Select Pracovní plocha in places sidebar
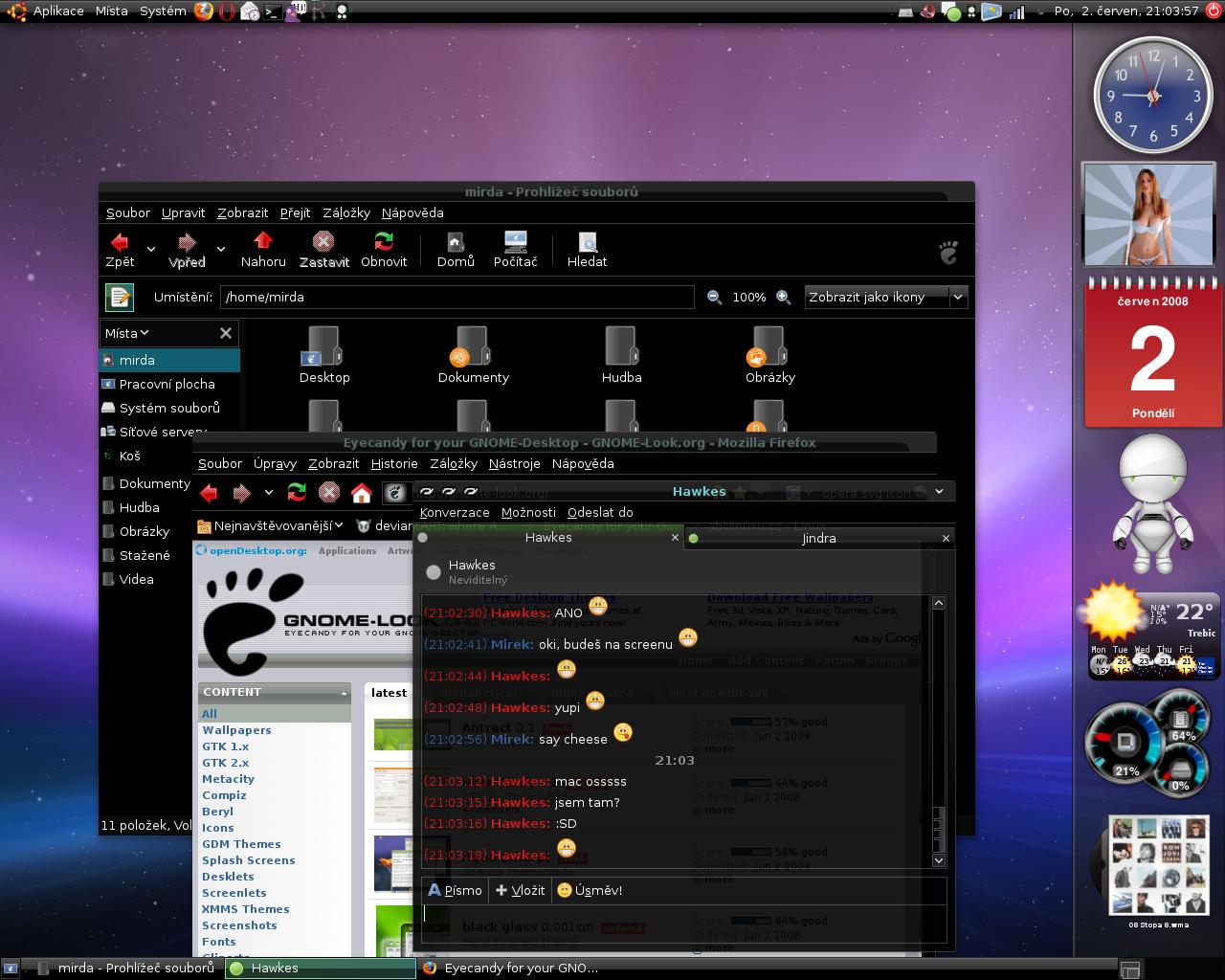The width and height of the screenshot is (1225, 980). pos(169,384)
